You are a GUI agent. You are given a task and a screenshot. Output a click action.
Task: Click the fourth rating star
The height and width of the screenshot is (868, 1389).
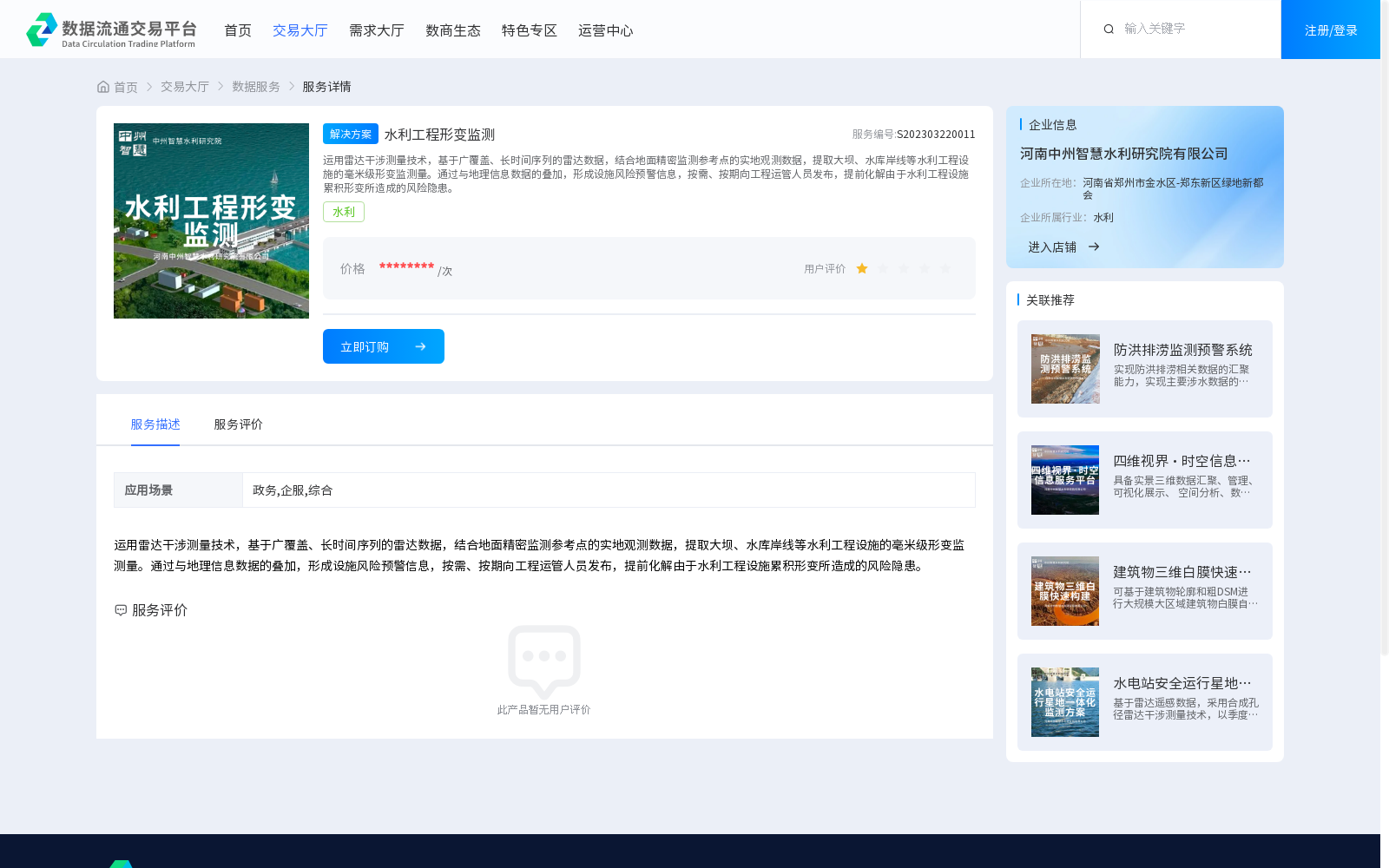(925, 269)
